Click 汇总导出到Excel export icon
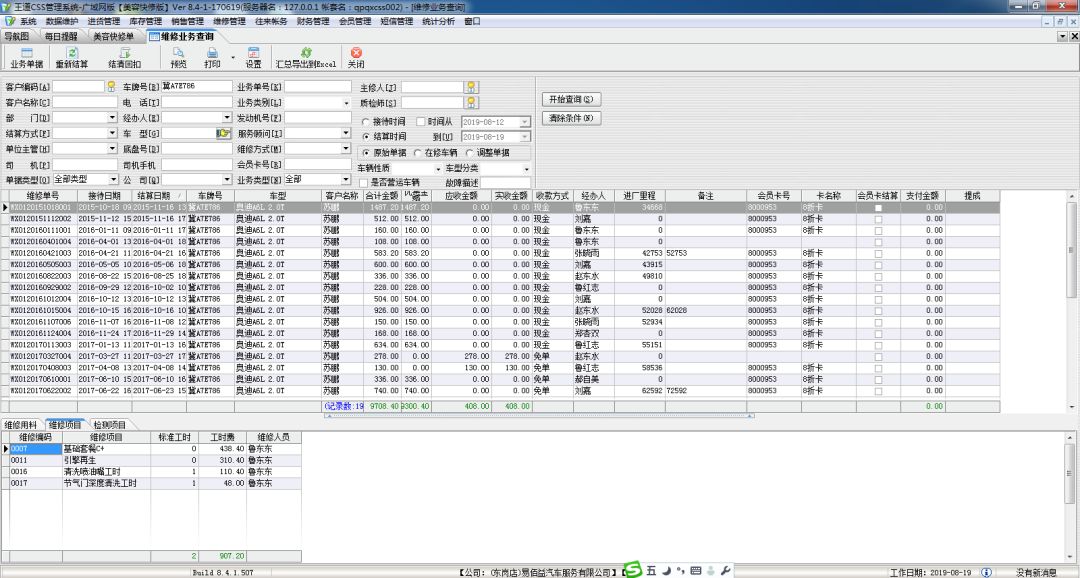The height and width of the screenshot is (578, 1080). click(306, 53)
